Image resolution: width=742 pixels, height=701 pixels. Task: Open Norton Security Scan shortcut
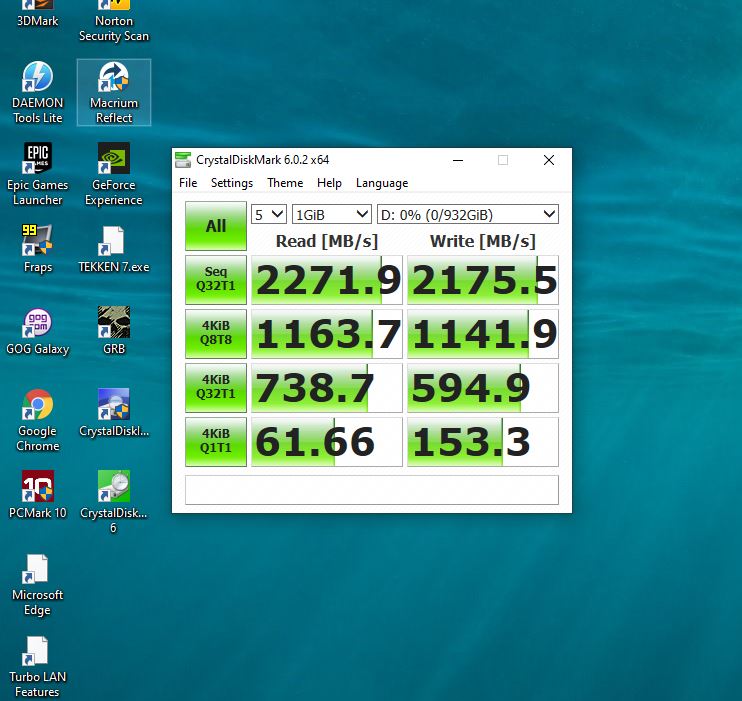click(114, 21)
